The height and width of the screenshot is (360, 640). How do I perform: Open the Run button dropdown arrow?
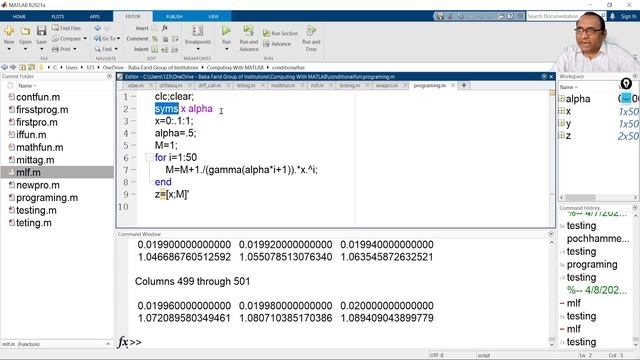tap(227, 49)
